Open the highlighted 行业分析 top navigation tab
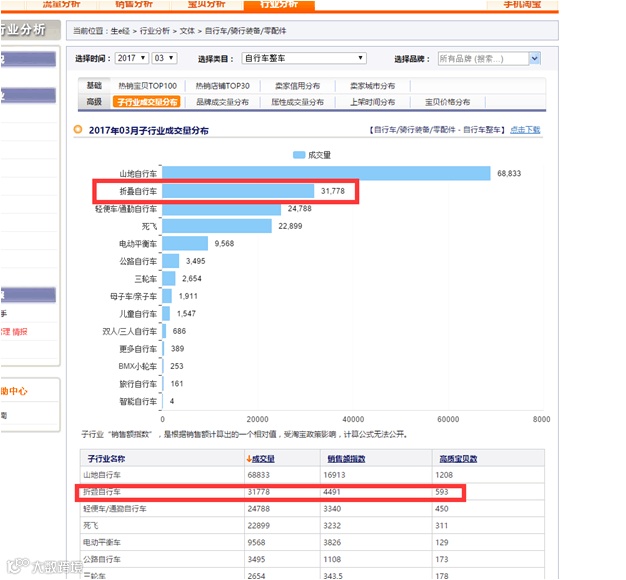This screenshot has width=626, height=580. (279, 5)
